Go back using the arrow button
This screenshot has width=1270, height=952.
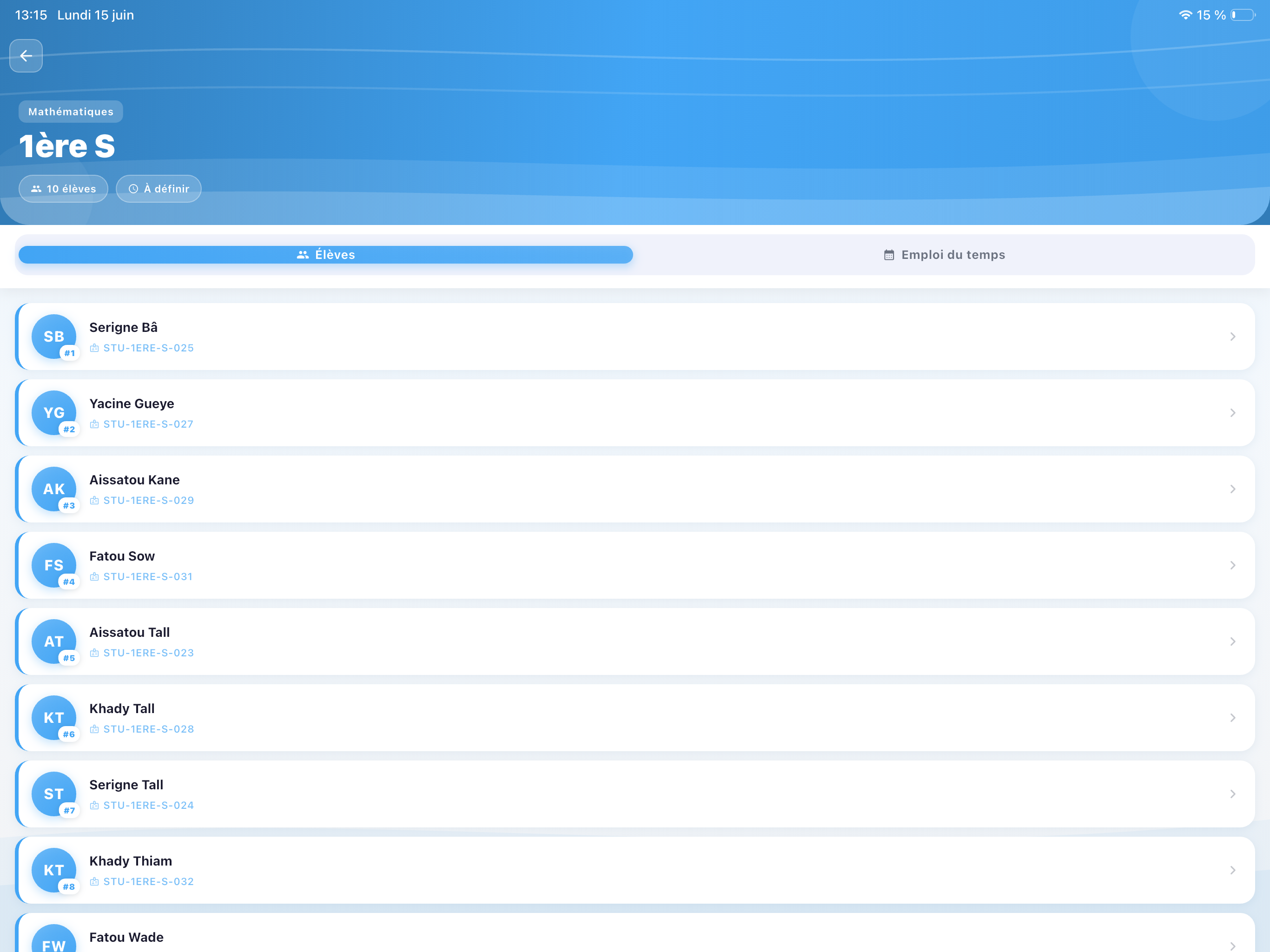coord(26,56)
